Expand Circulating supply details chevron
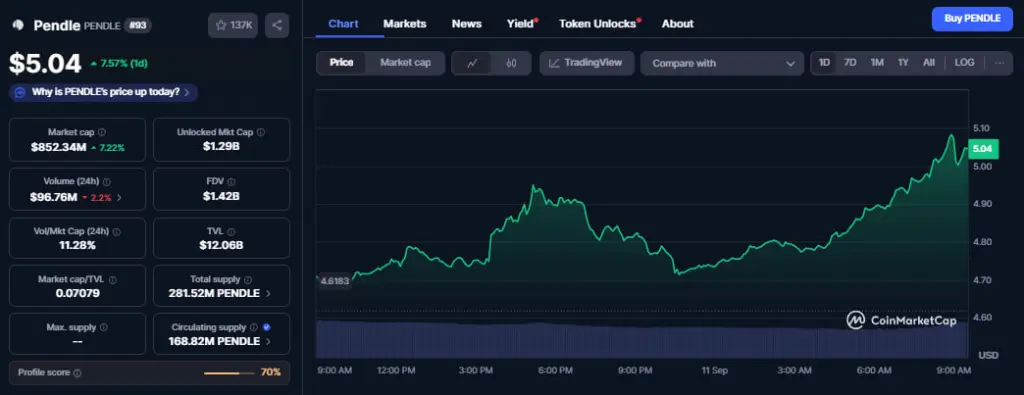1024x395 pixels. click(x=268, y=341)
